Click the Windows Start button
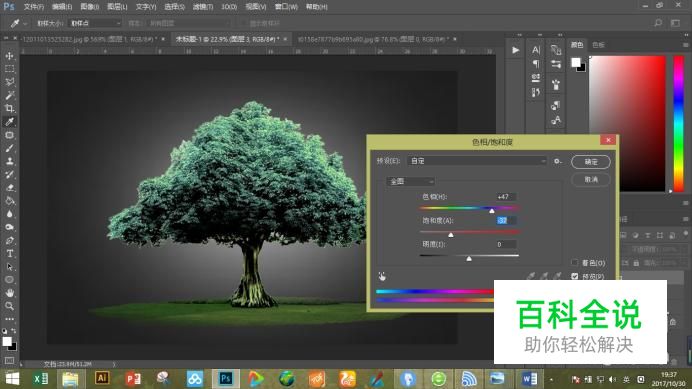Image resolution: width=692 pixels, height=389 pixels. pos(12,379)
